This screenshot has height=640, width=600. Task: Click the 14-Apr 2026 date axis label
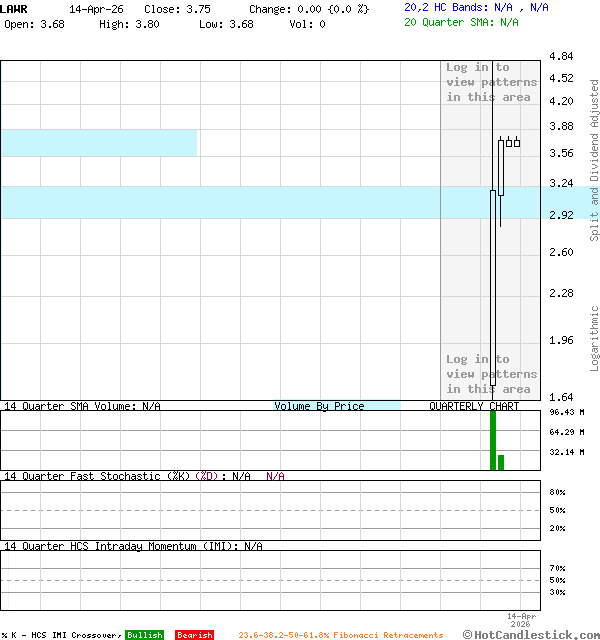pos(522,619)
